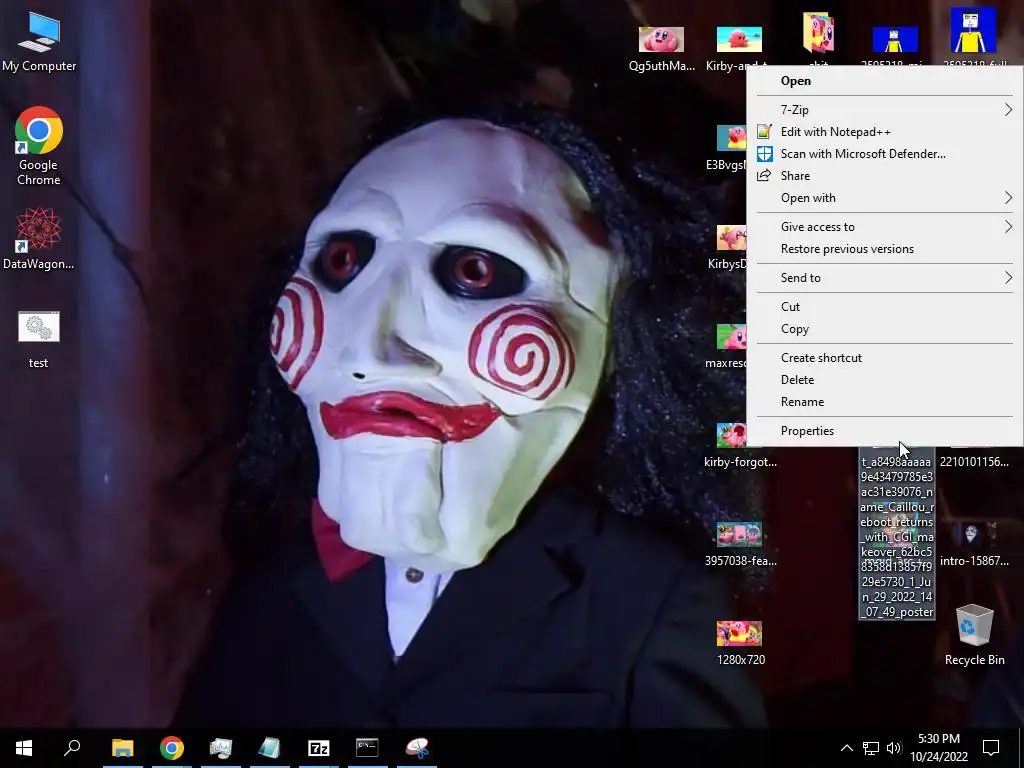Open My Computer desktop icon
Viewport: 1024px width, 768px height.
39,42
